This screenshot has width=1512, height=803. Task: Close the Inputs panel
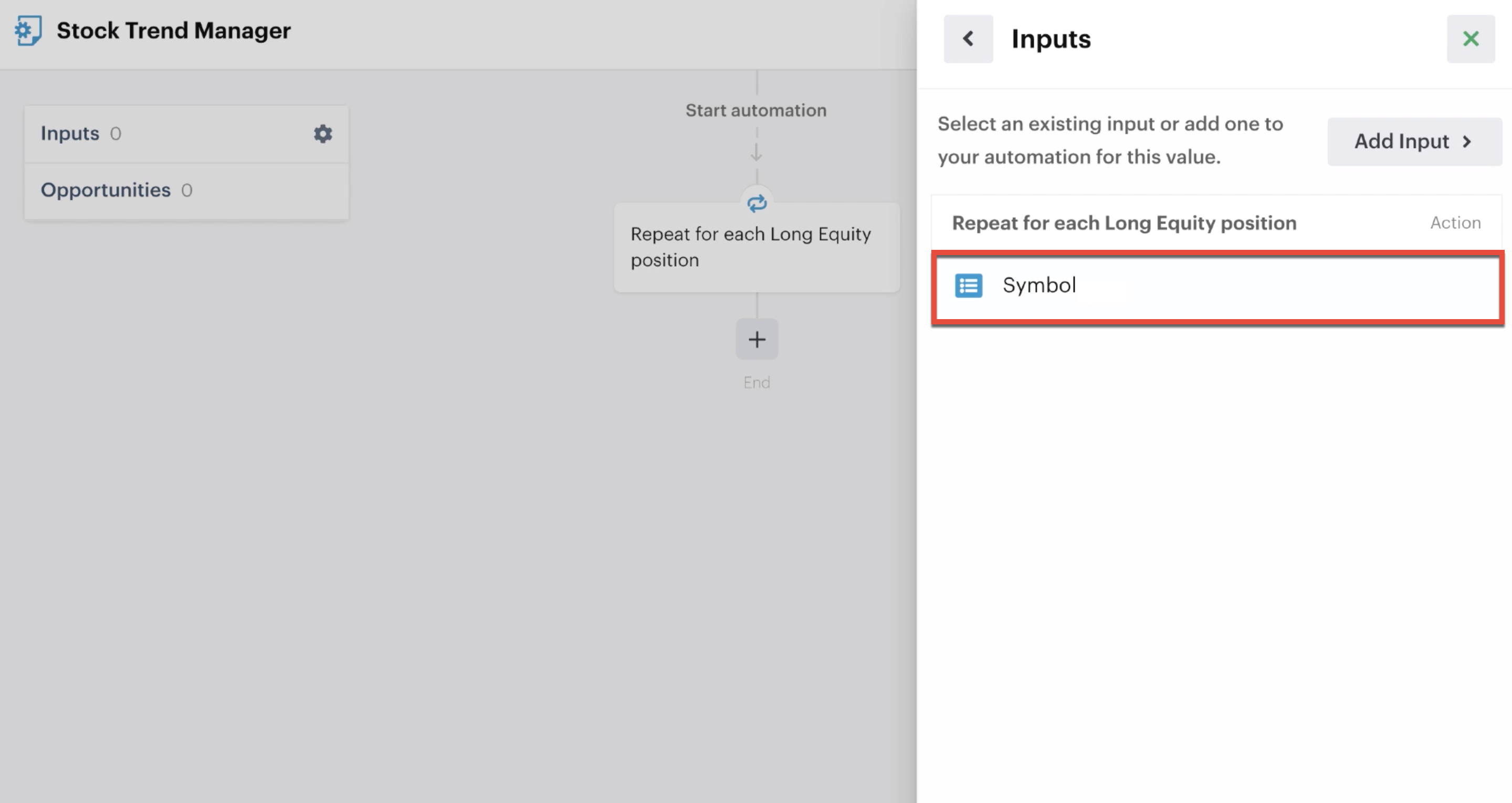pos(1471,39)
